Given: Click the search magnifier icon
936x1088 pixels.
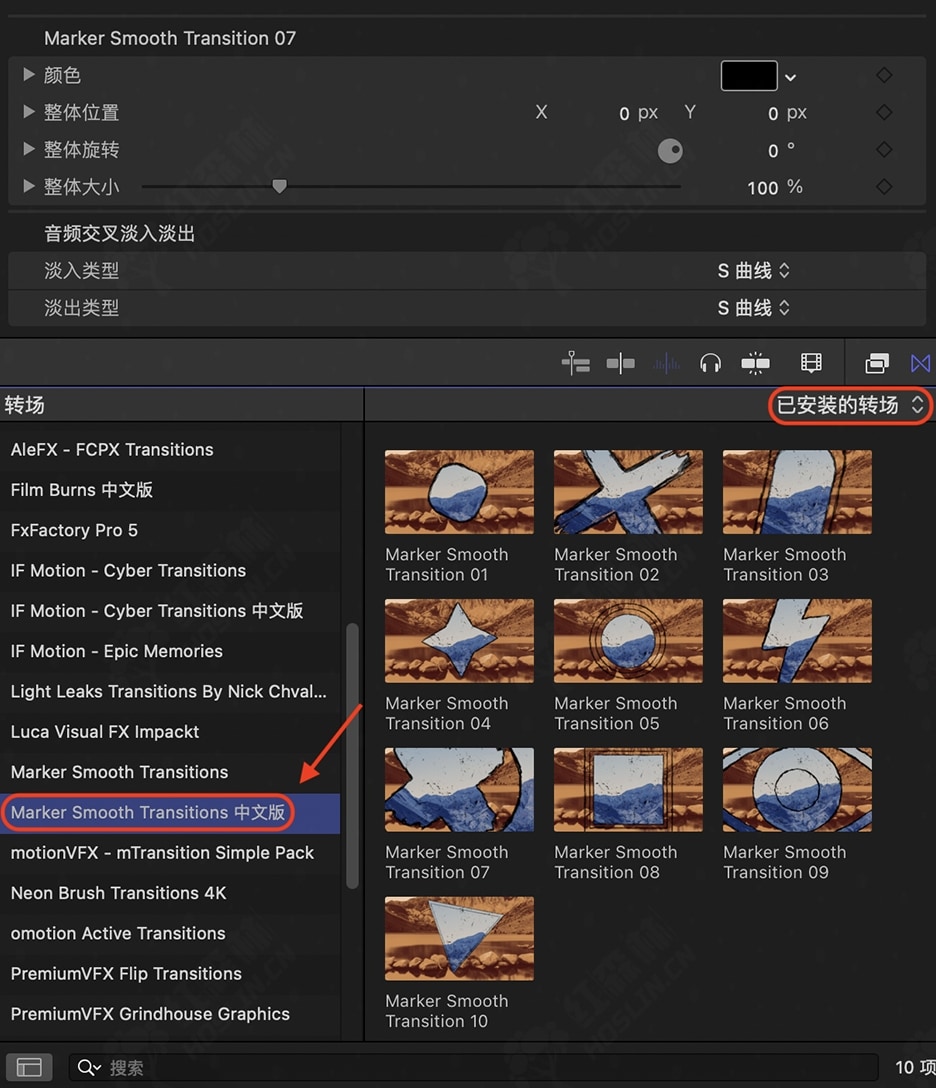Looking at the screenshot, I should tap(88, 1067).
